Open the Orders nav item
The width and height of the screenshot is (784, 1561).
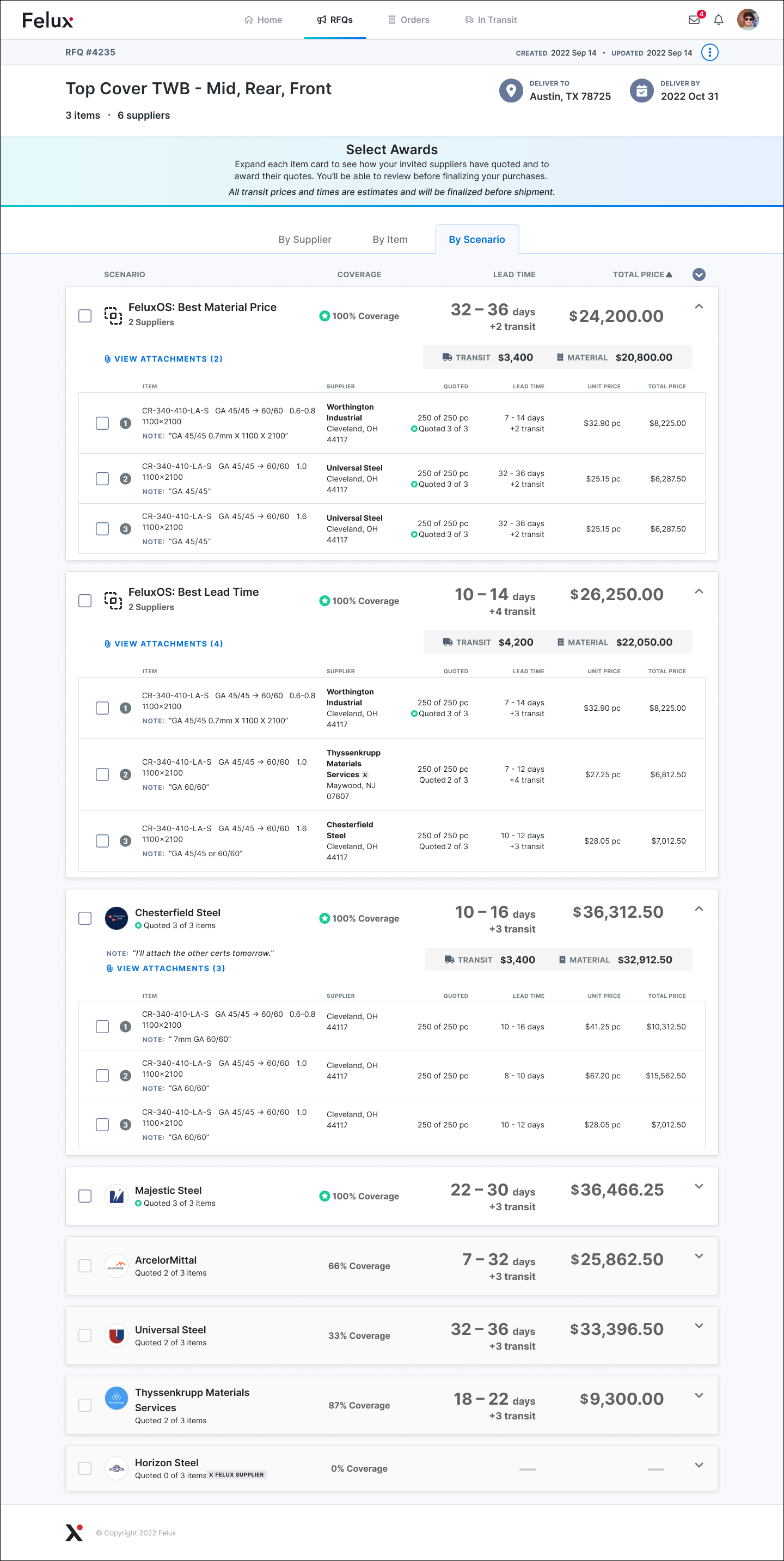[408, 20]
